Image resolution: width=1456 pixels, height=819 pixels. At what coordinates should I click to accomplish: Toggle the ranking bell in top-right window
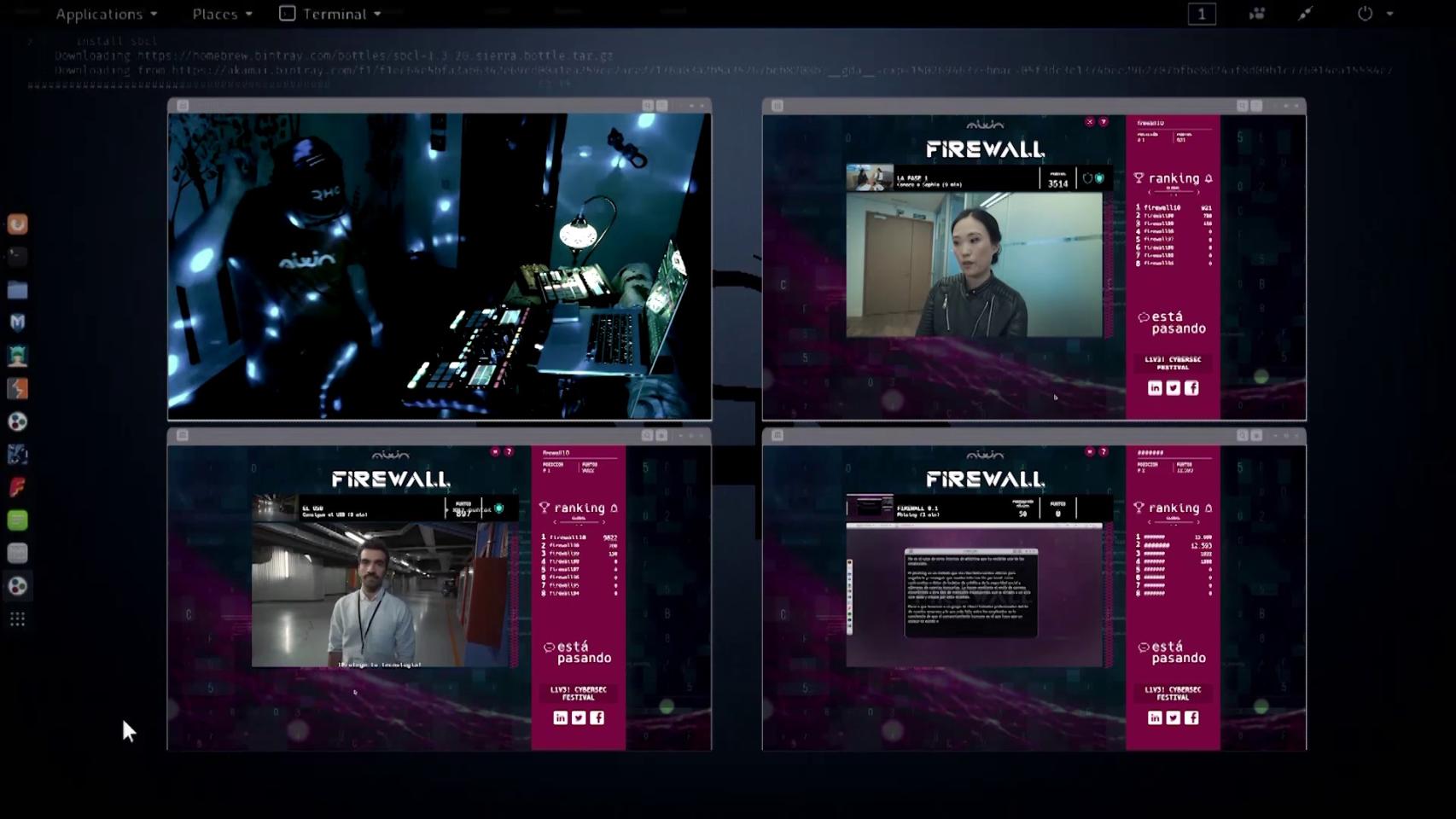point(1208,178)
